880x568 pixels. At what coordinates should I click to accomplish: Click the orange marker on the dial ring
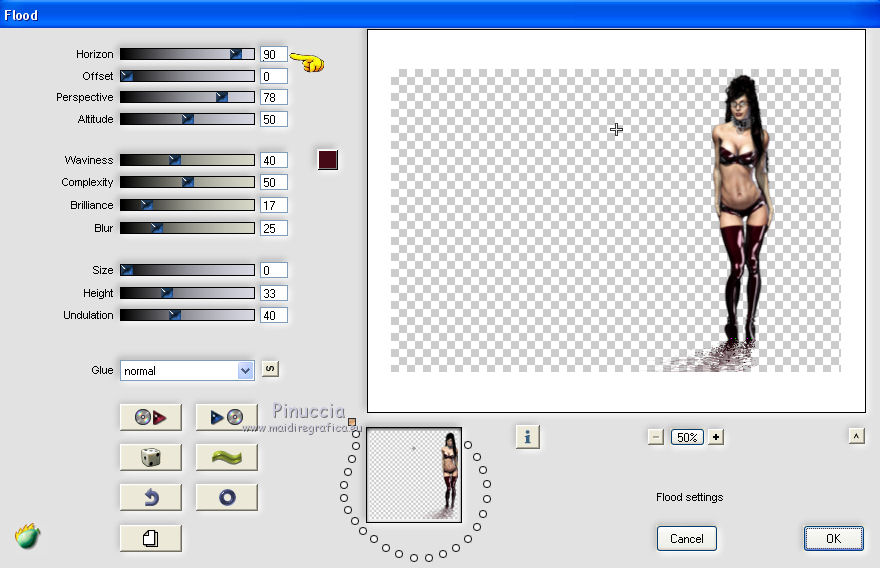pos(352,422)
